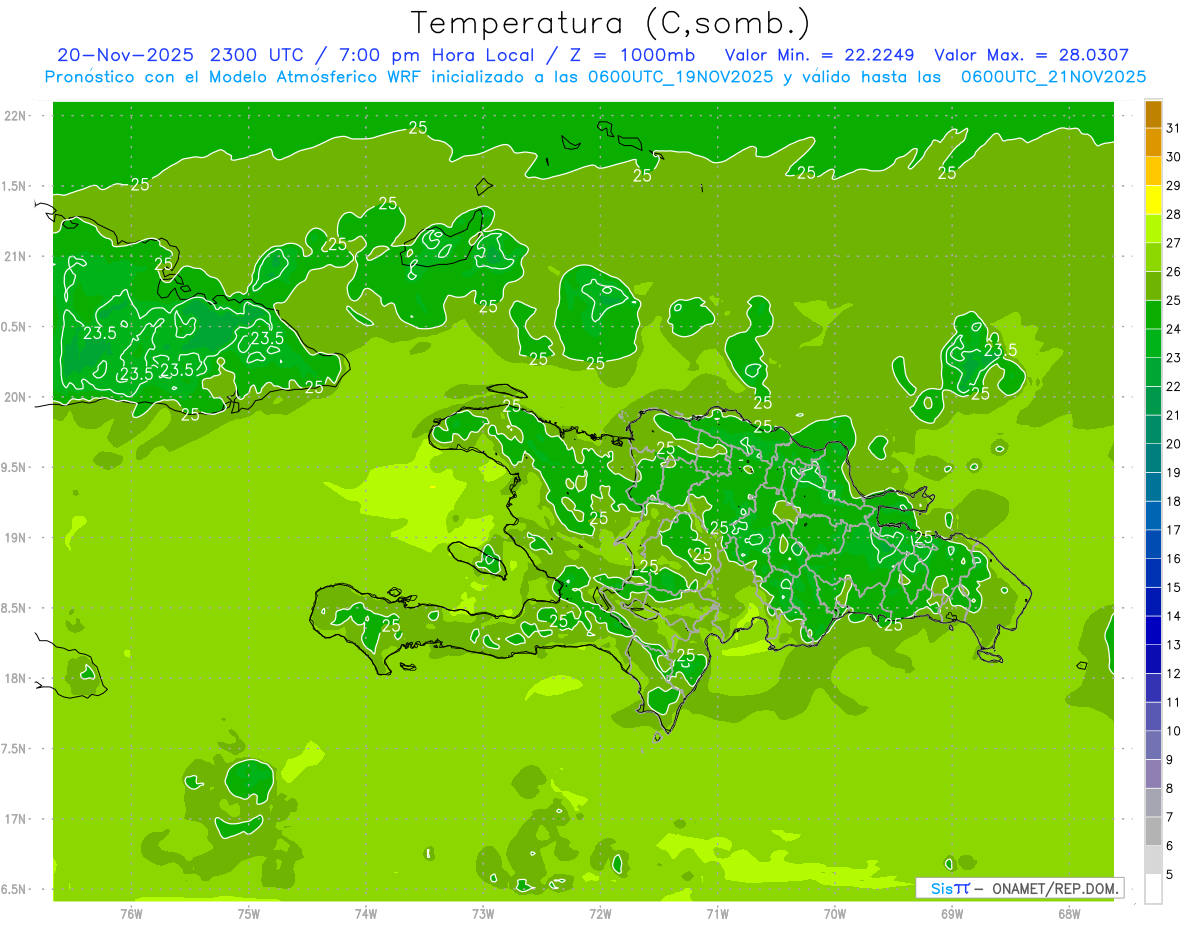Click legend swatch between 25 and 26
The image size is (1200, 927).
point(1153,286)
